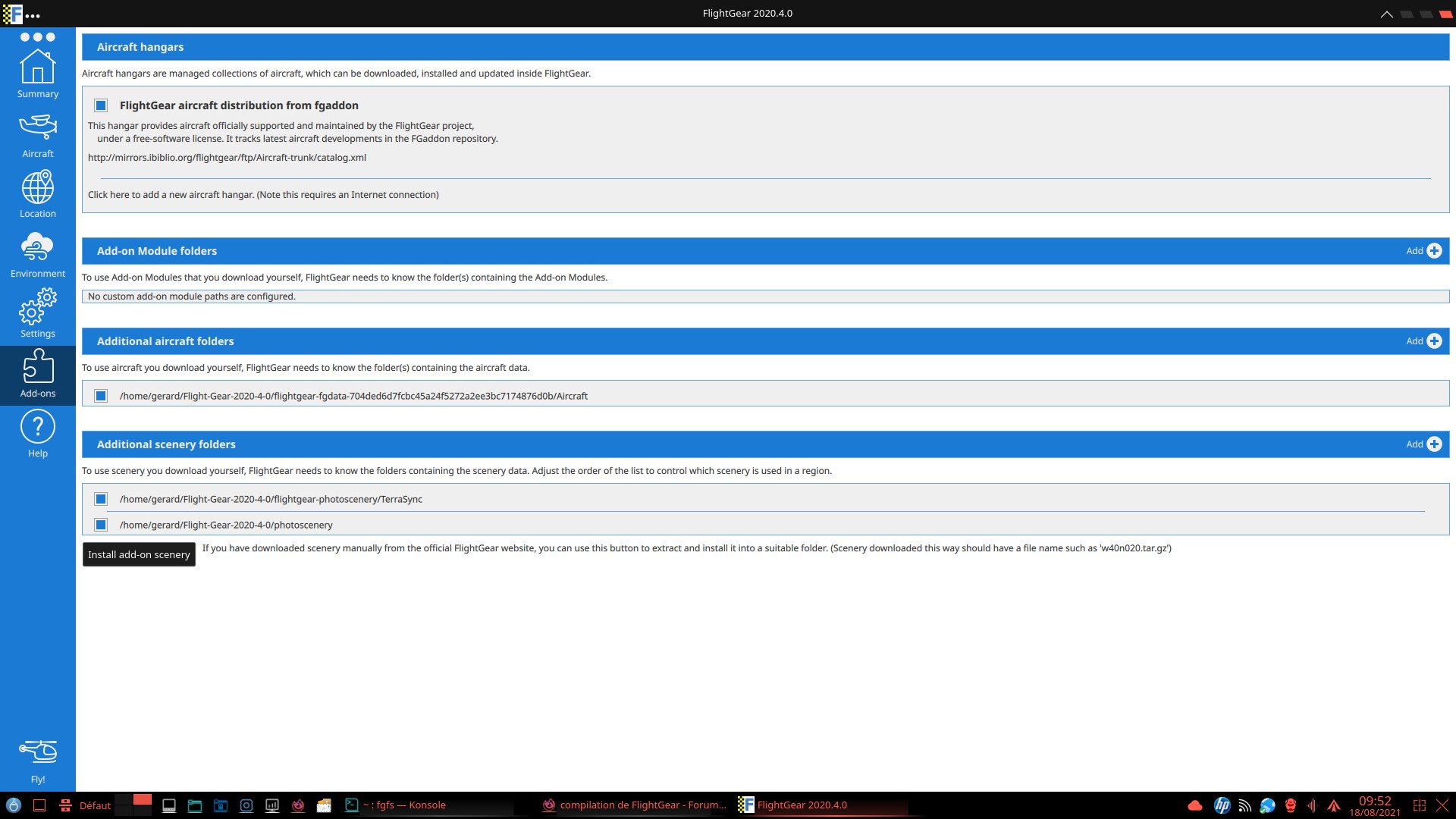Open the Settings gears page

pyautogui.click(x=38, y=314)
